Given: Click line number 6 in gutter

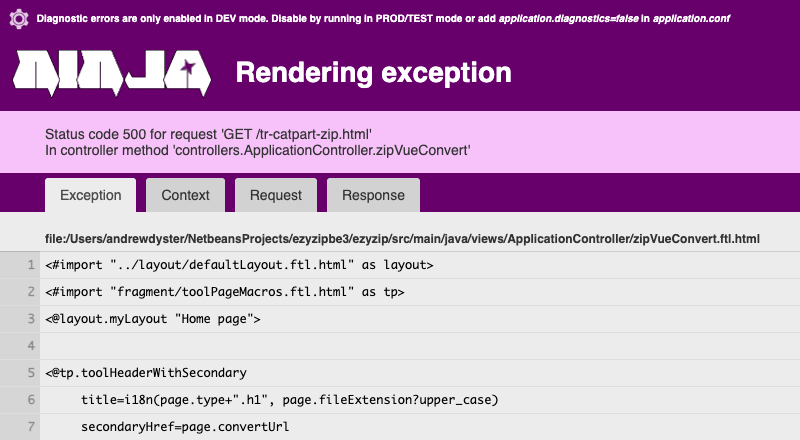Looking at the screenshot, I should coord(31,400).
